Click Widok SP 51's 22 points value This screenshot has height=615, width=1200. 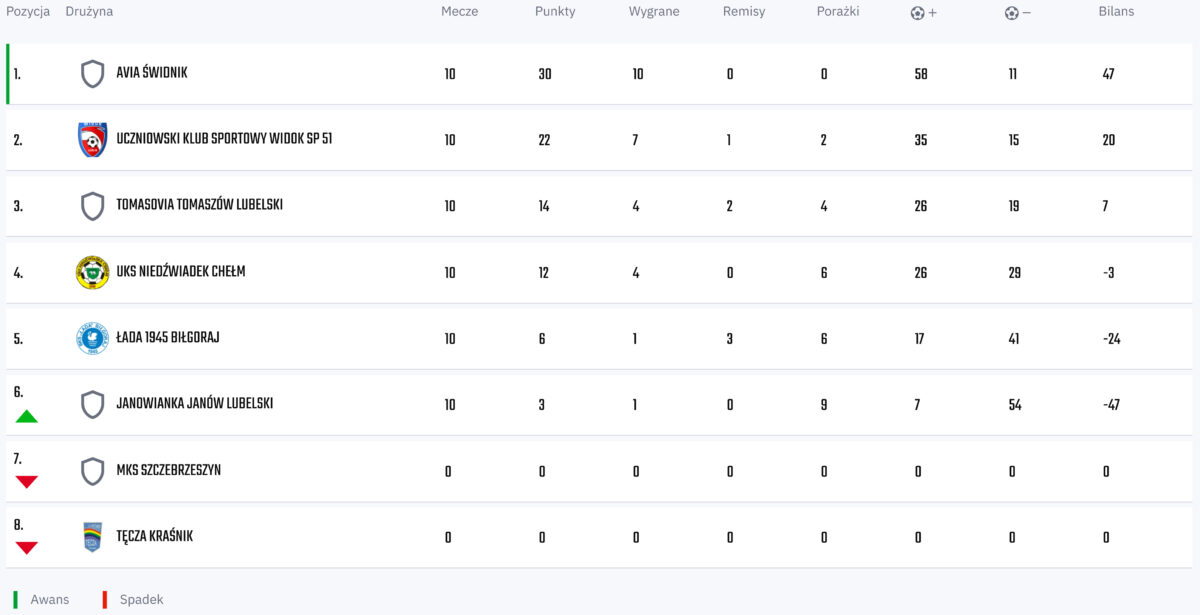click(x=544, y=140)
